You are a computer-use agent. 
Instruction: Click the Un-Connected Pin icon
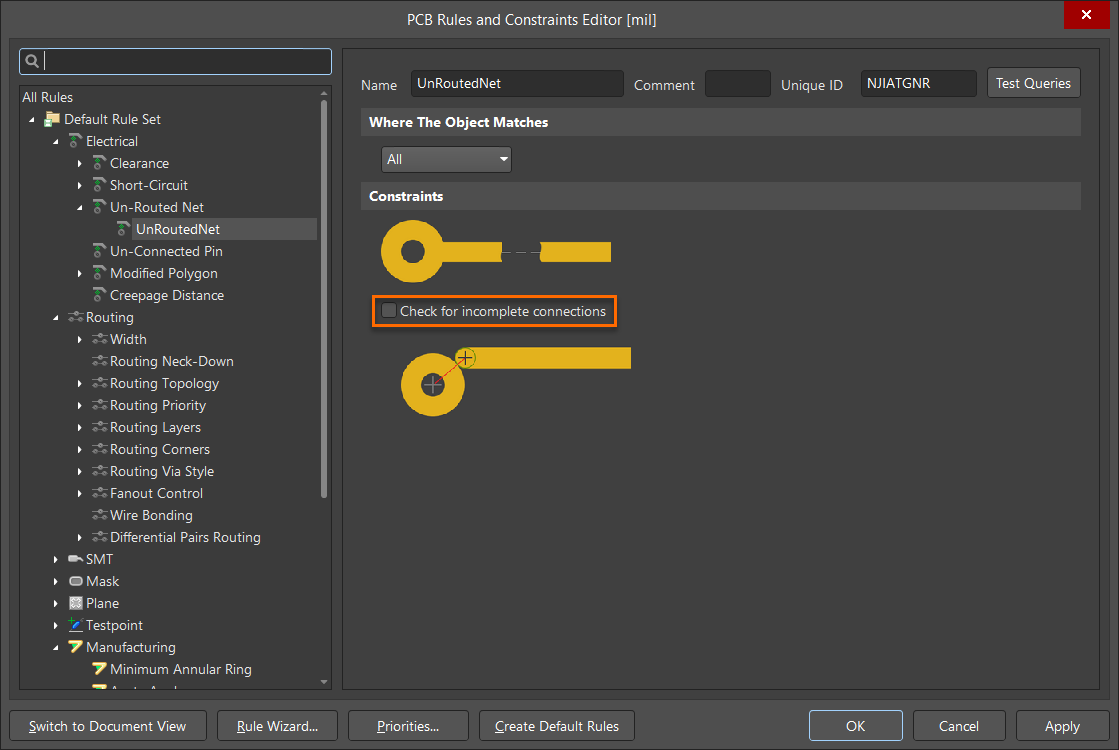click(x=99, y=251)
